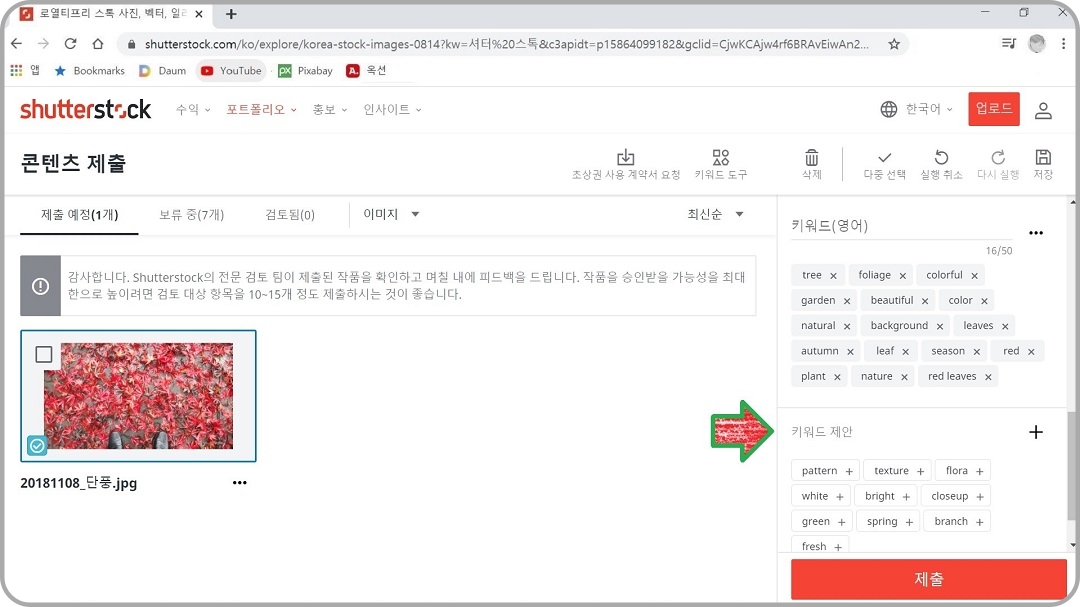
Task: Click the keyword panel vertical scrollbar
Action: pos(1072,466)
